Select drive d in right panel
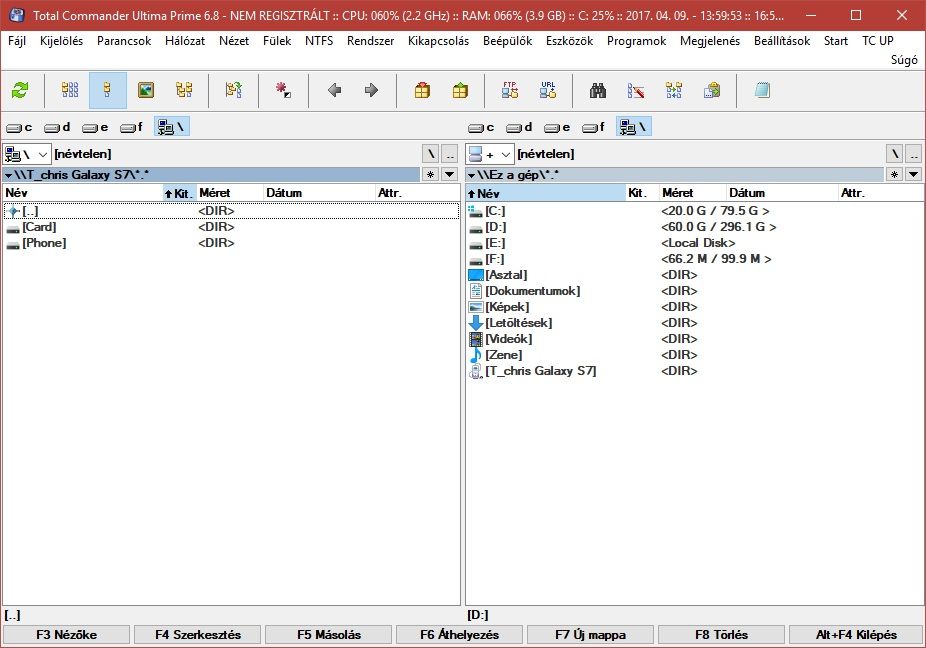This screenshot has width=926, height=648. click(519, 127)
